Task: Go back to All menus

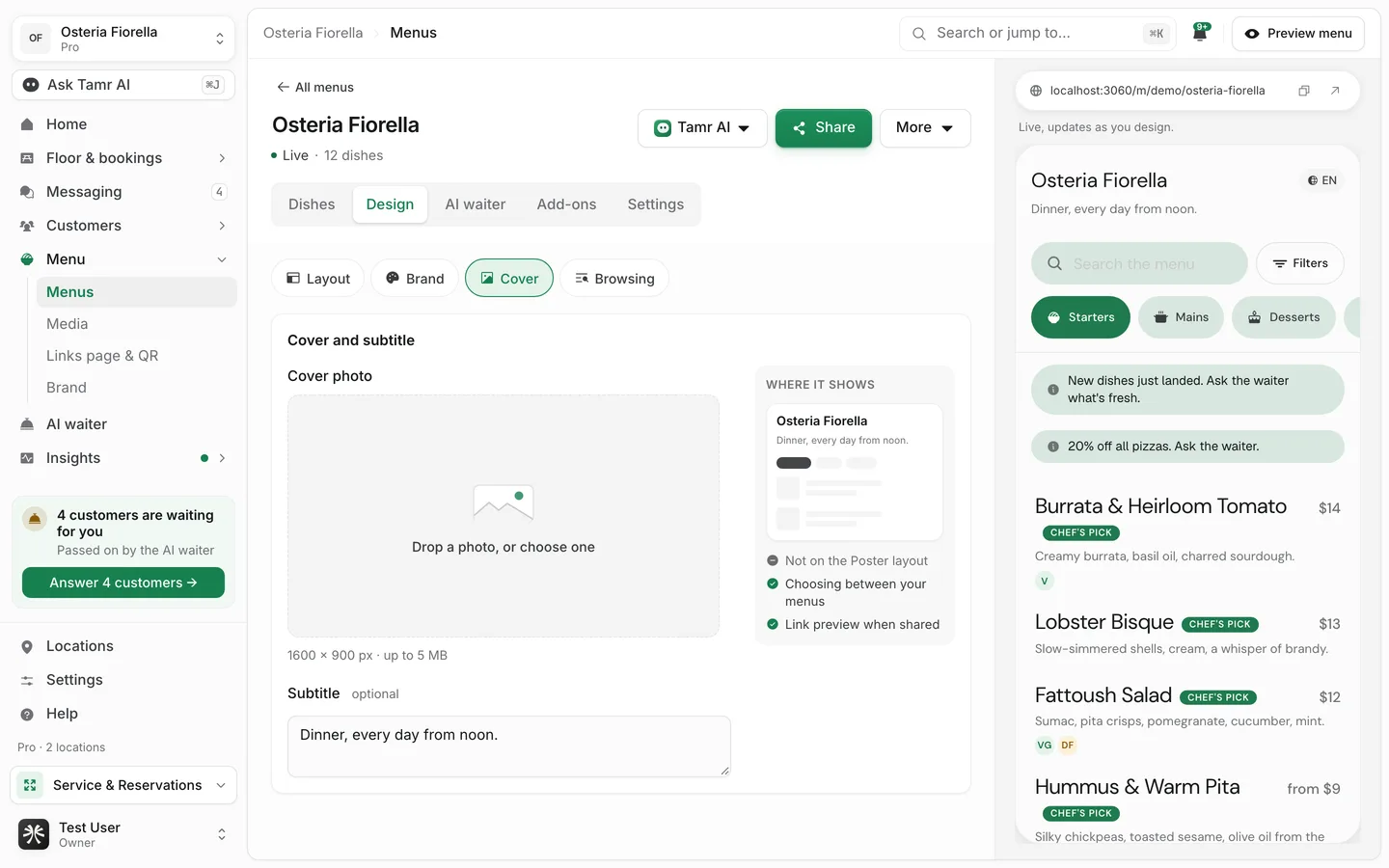Action: (315, 87)
